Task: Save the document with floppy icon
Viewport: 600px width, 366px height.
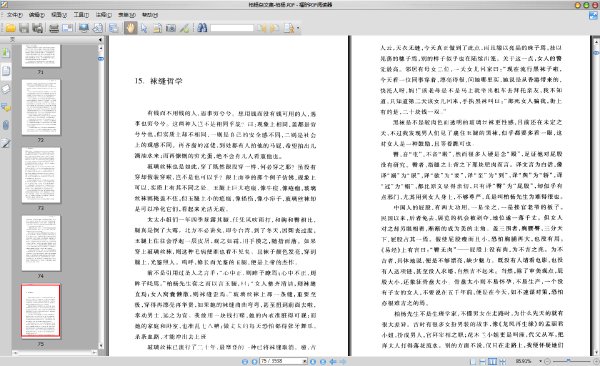Action: coord(24,28)
